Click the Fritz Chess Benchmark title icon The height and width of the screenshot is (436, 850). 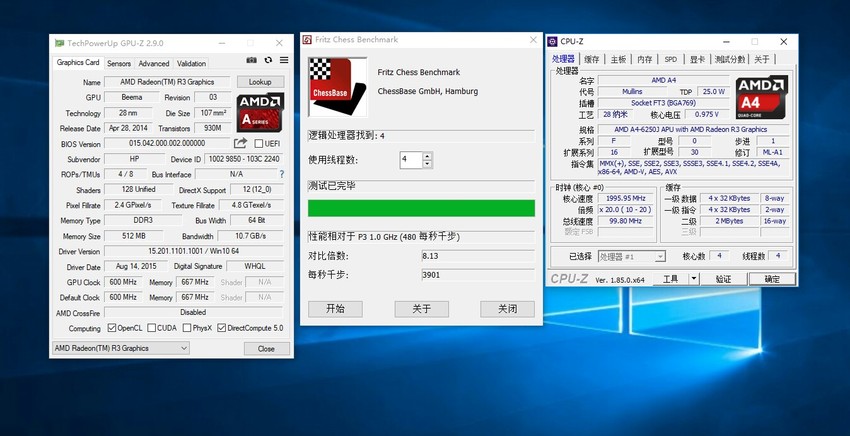(x=307, y=40)
